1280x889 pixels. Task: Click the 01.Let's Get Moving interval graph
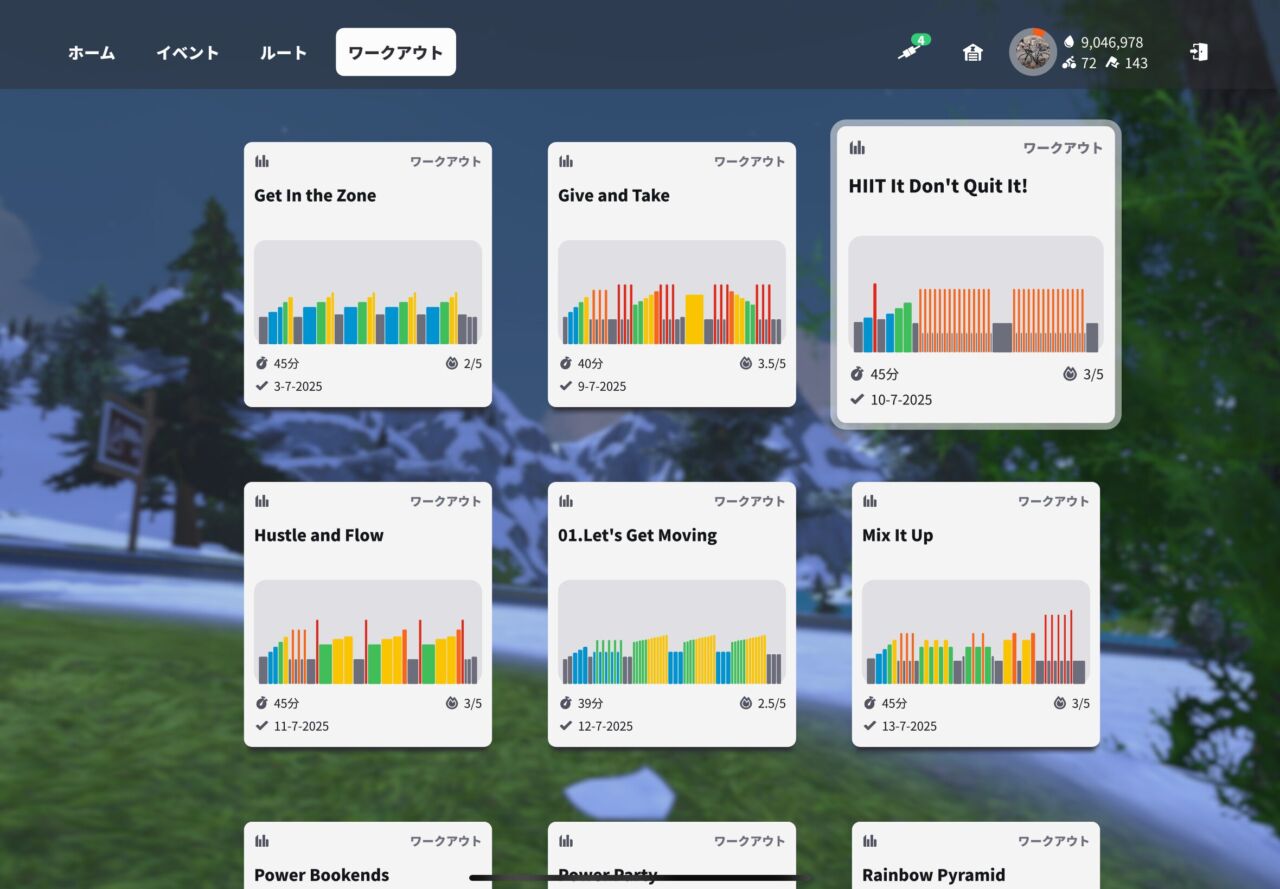tap(672, 632)
